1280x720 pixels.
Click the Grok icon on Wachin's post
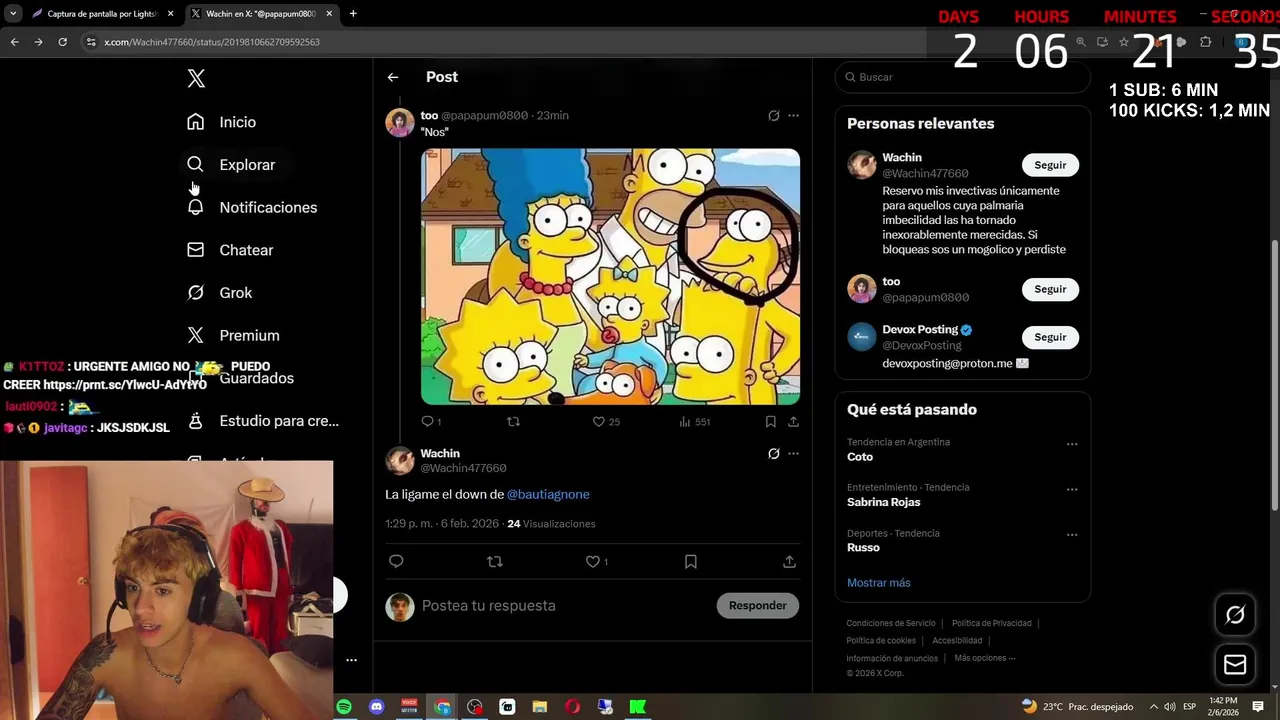coord(773,454)
